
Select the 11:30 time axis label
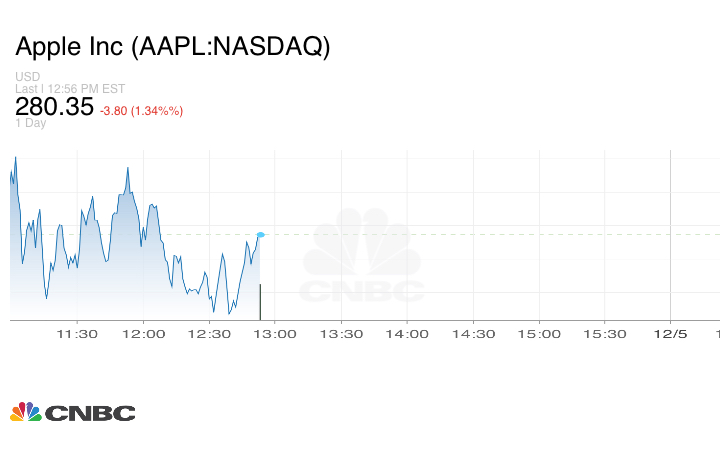pyautogui.click(x=77, y=334)
